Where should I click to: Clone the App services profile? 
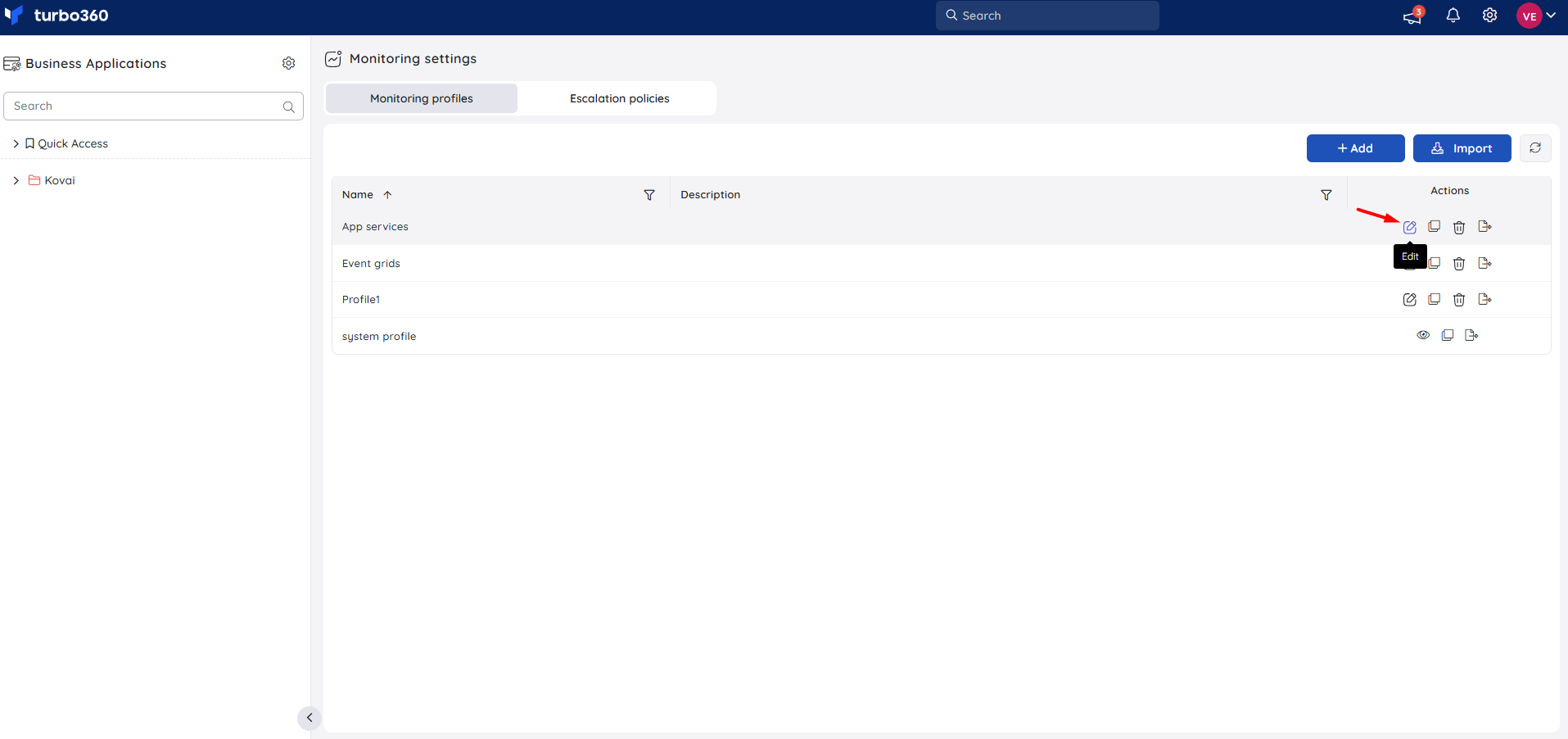(1434, 227)
